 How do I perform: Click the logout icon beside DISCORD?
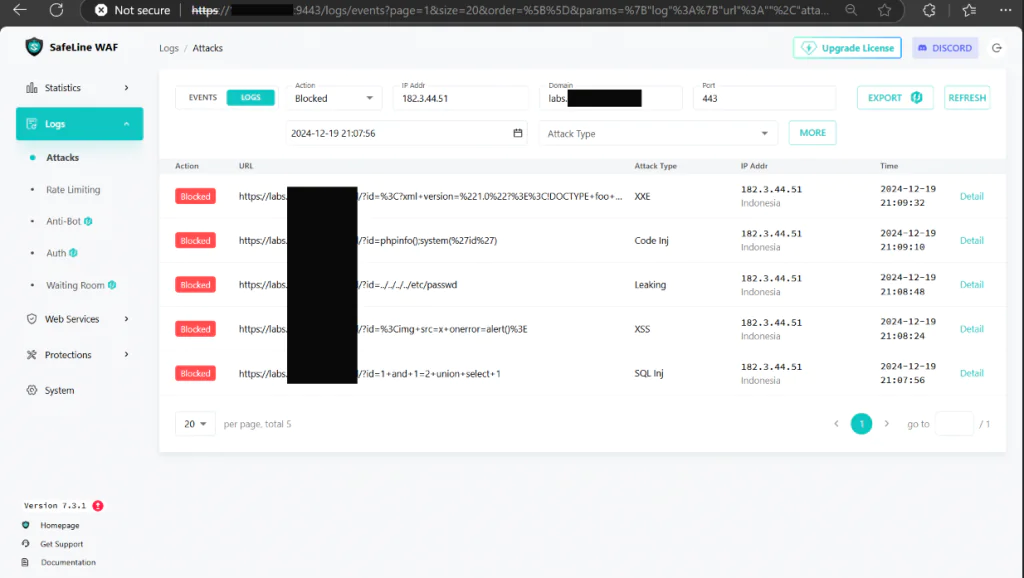coord(997,48)
